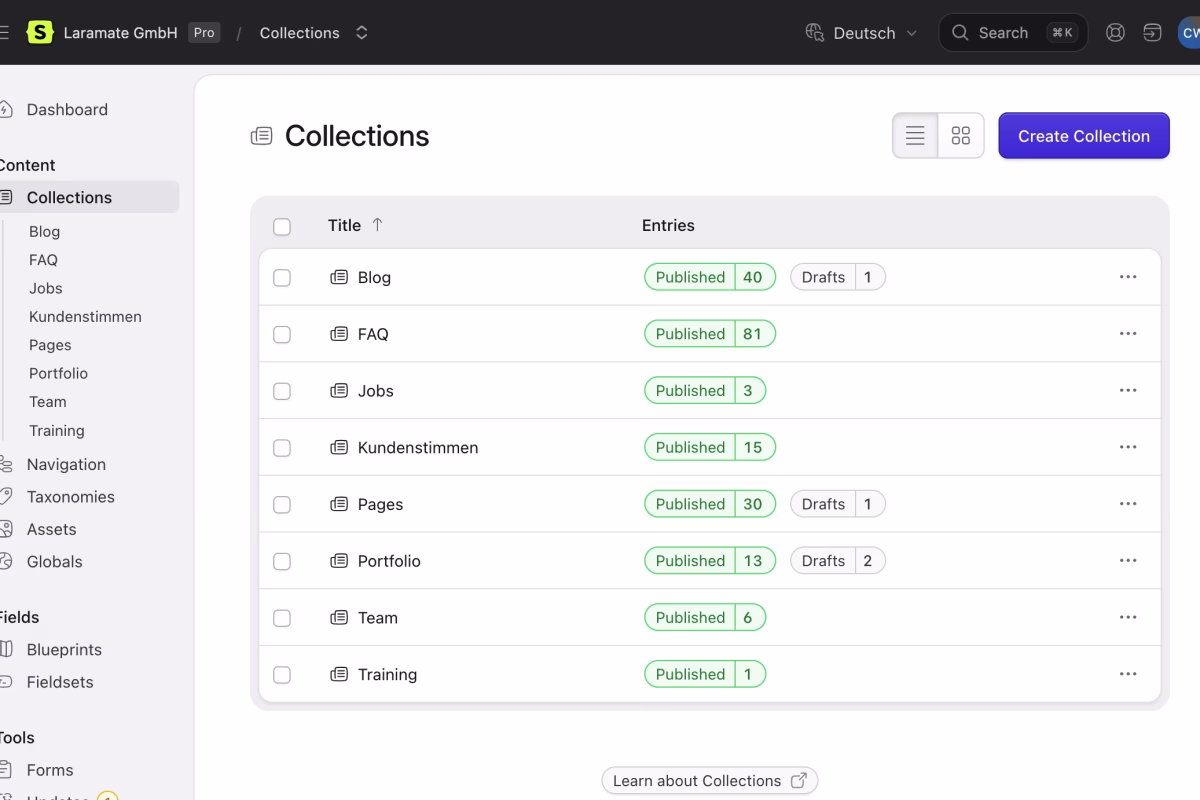
Task: Open actions menu for Jobs row
Action: [x=1128, y=391]
